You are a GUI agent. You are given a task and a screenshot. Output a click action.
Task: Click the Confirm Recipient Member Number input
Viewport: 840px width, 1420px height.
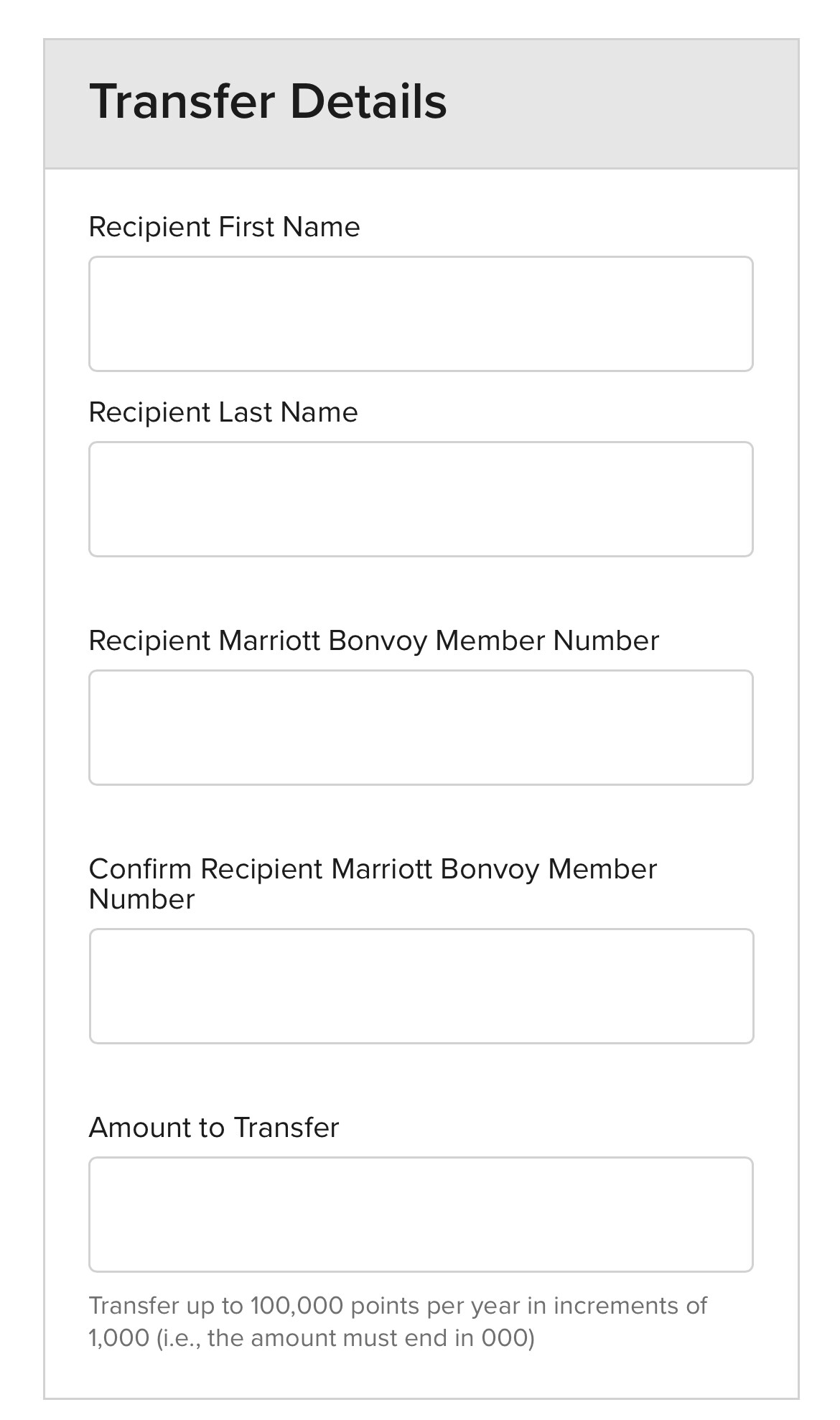point(421,986)
